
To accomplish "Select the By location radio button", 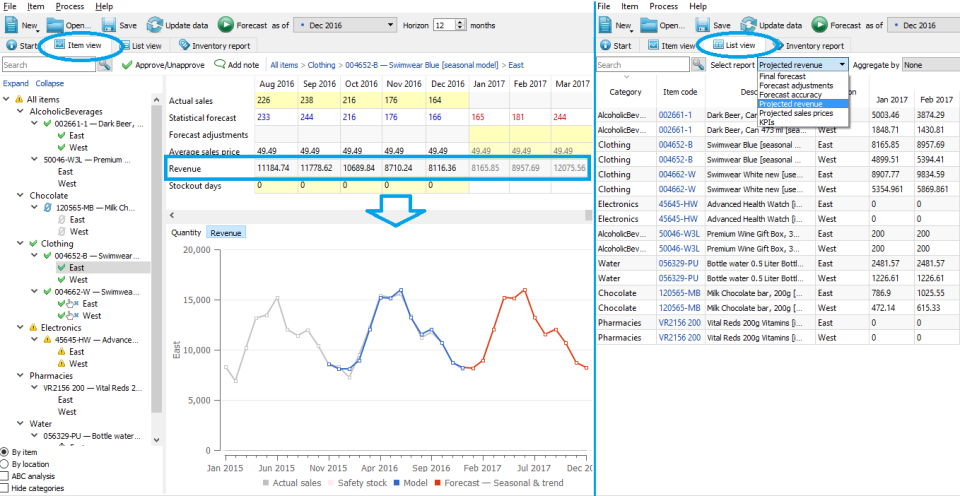I will point(4,464).
